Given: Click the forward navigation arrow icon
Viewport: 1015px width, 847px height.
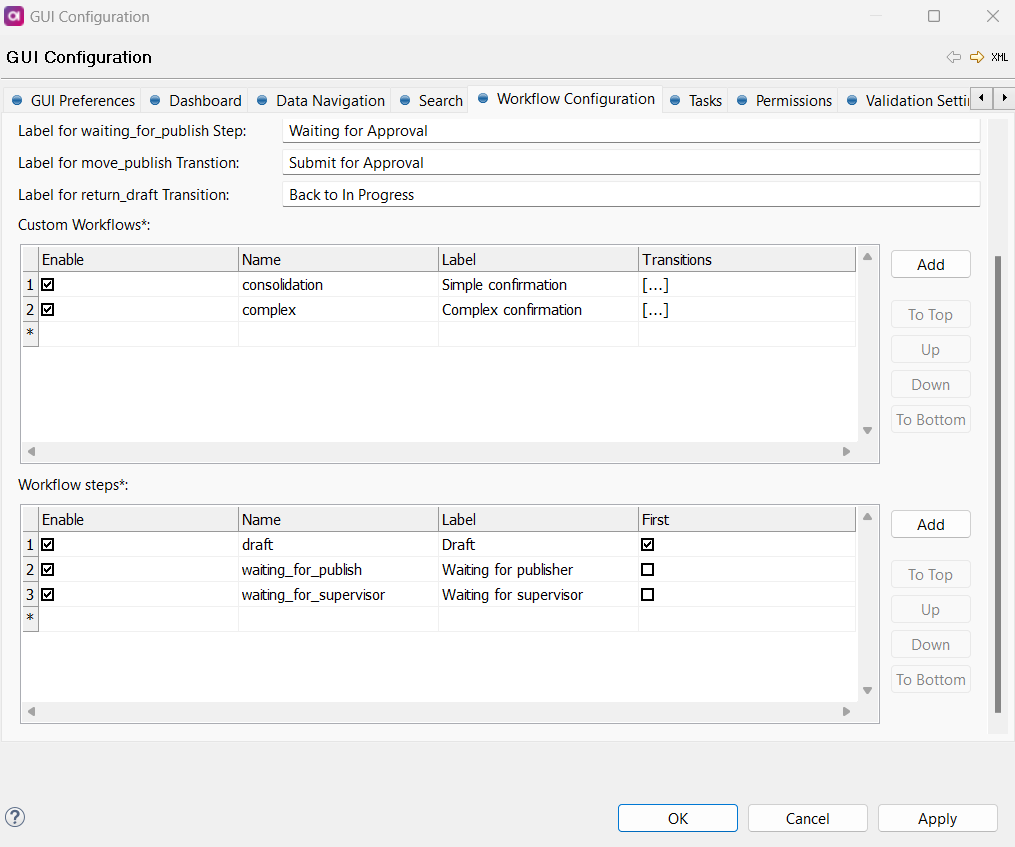Looking at the screenshot, I should coord(976,57).
